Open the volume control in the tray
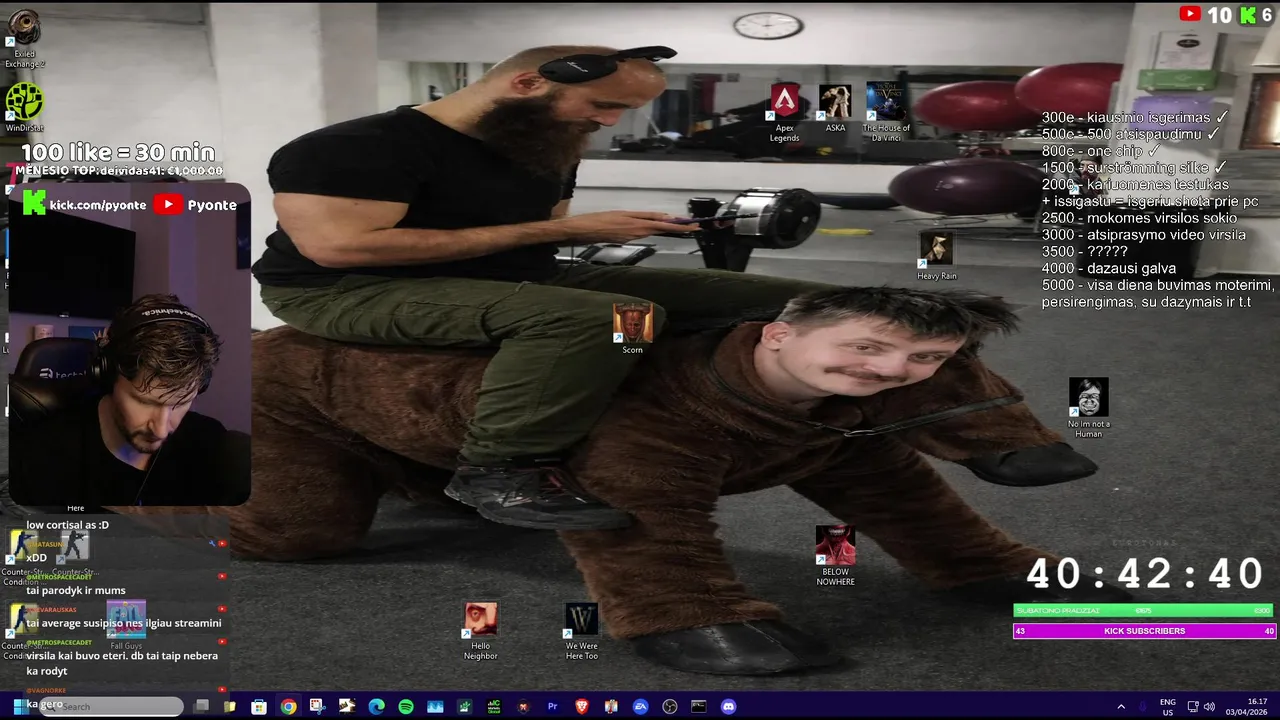The width and height of the screenshot is (1280, 720). (x=1209, y=707)
